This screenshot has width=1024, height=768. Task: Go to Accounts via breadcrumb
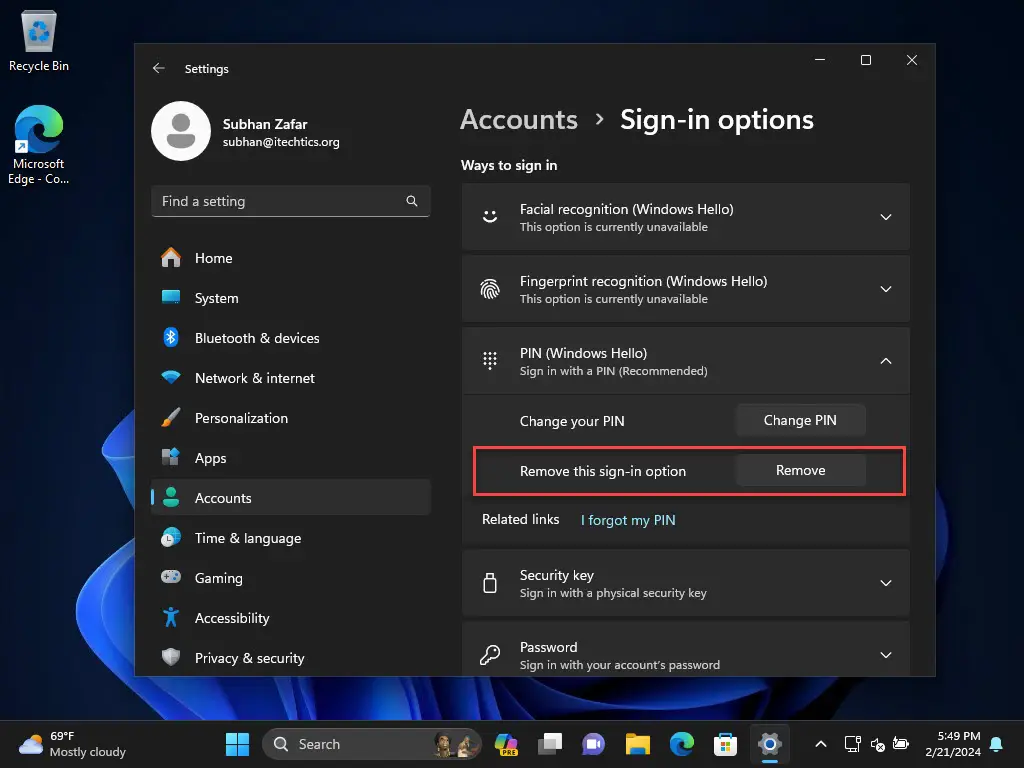[x=519, y=120]
